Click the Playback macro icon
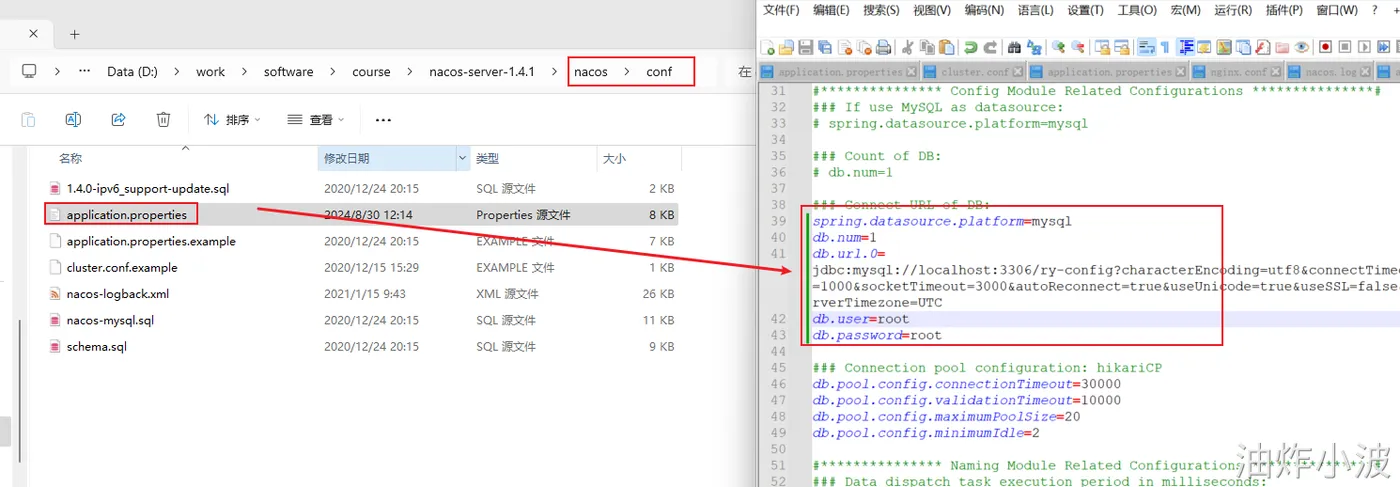 1364,47
